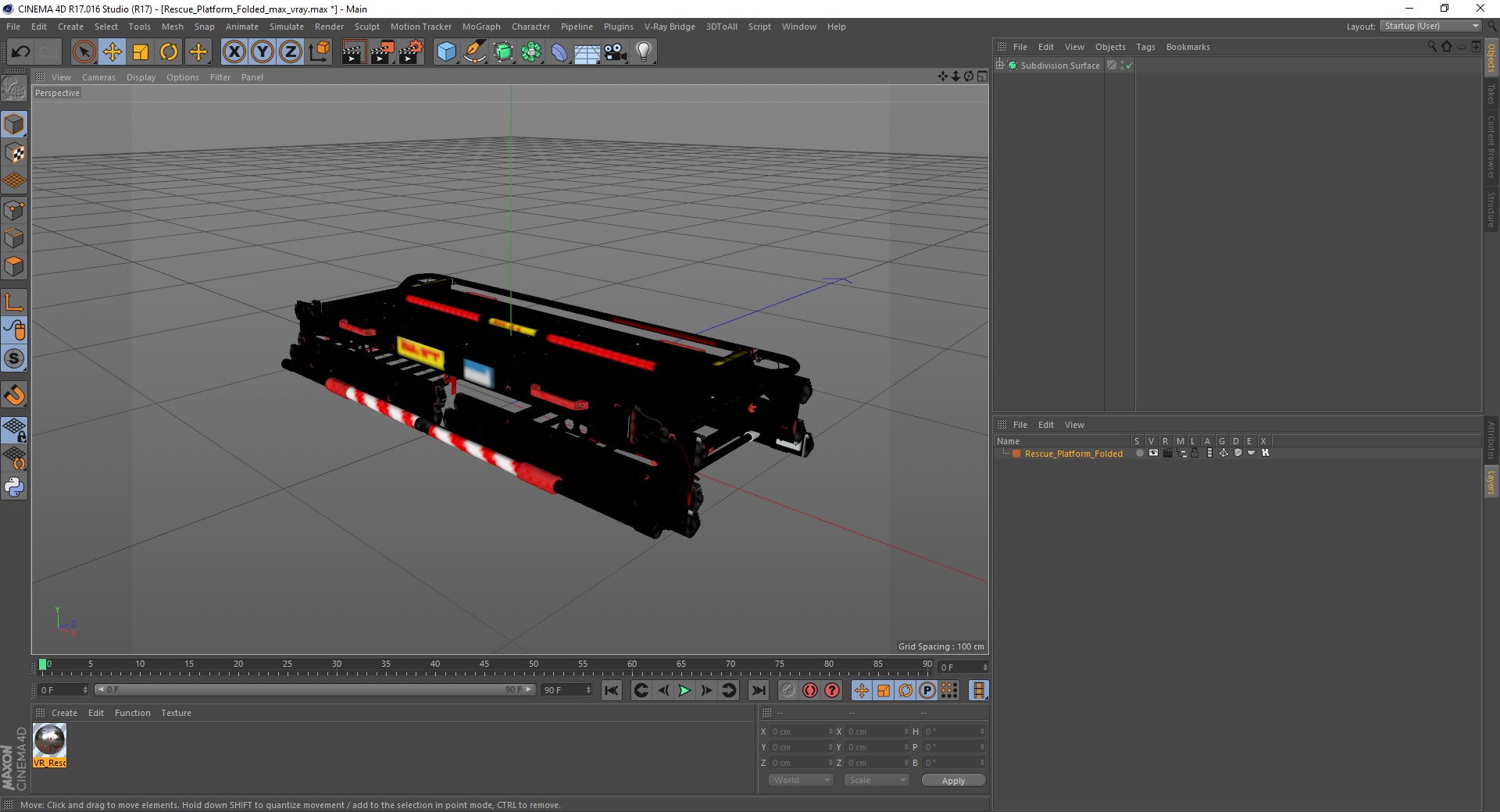Select the VR_Resc material thumbnail
Image resolution: width=1500 pixels, height=812 pixels.
[50, 746]
